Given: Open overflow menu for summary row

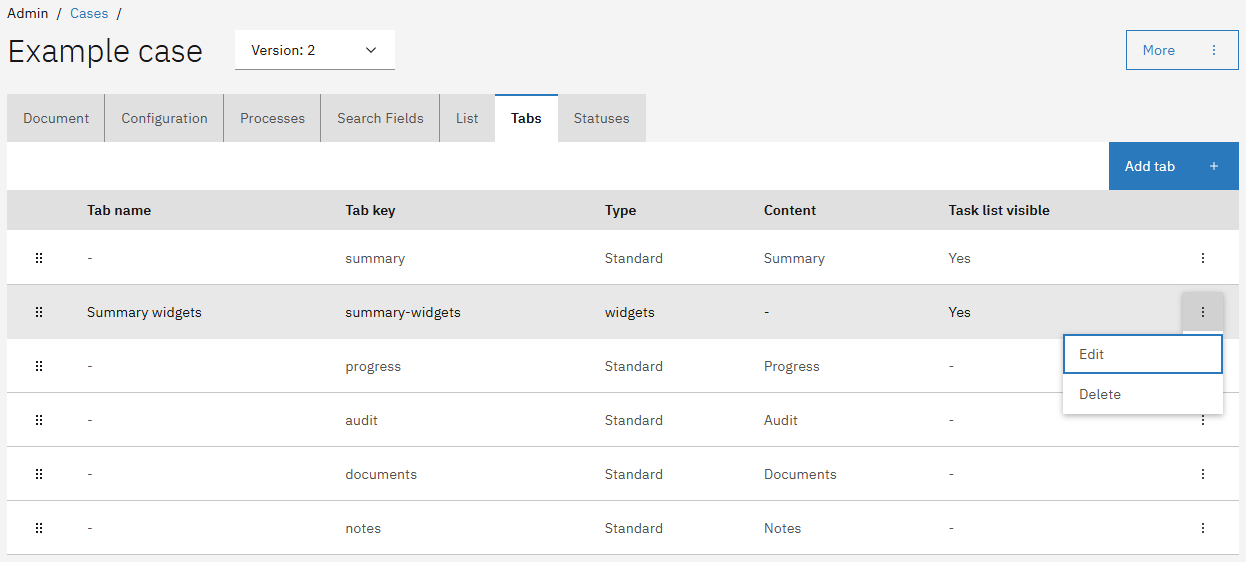Looking at the screenshot, I should 1202,258.
